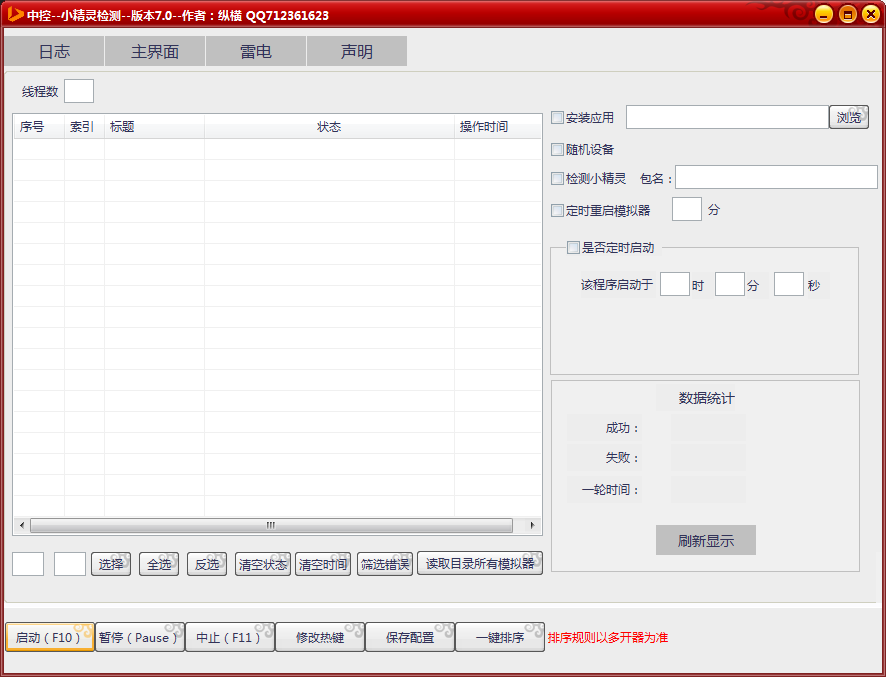Click the 一轮时间： label
This screenshot has width=886, height=677.
610,490
